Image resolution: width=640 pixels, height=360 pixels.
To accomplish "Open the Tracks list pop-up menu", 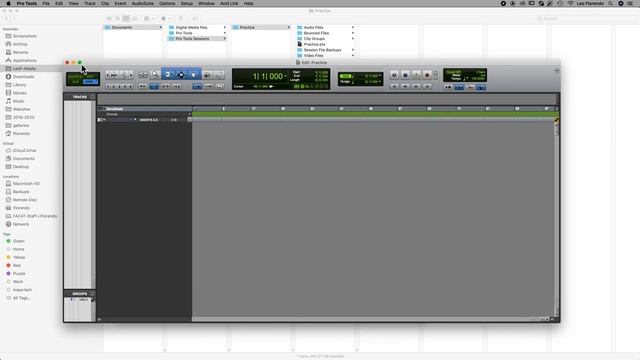I will tap(92, 97).
